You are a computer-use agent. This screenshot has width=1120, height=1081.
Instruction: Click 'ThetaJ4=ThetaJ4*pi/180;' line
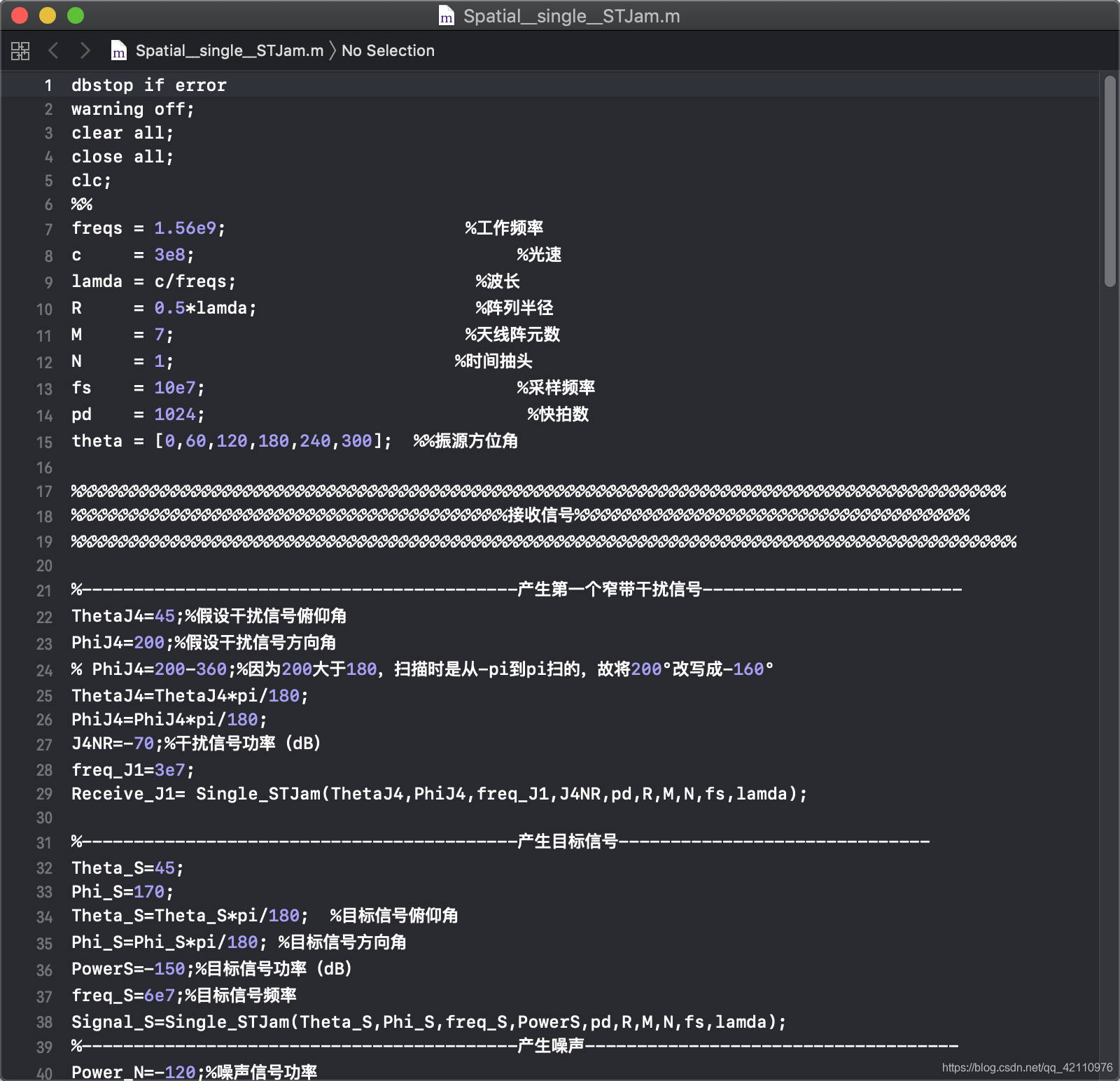pyautogui.click(x=190, y=696)
